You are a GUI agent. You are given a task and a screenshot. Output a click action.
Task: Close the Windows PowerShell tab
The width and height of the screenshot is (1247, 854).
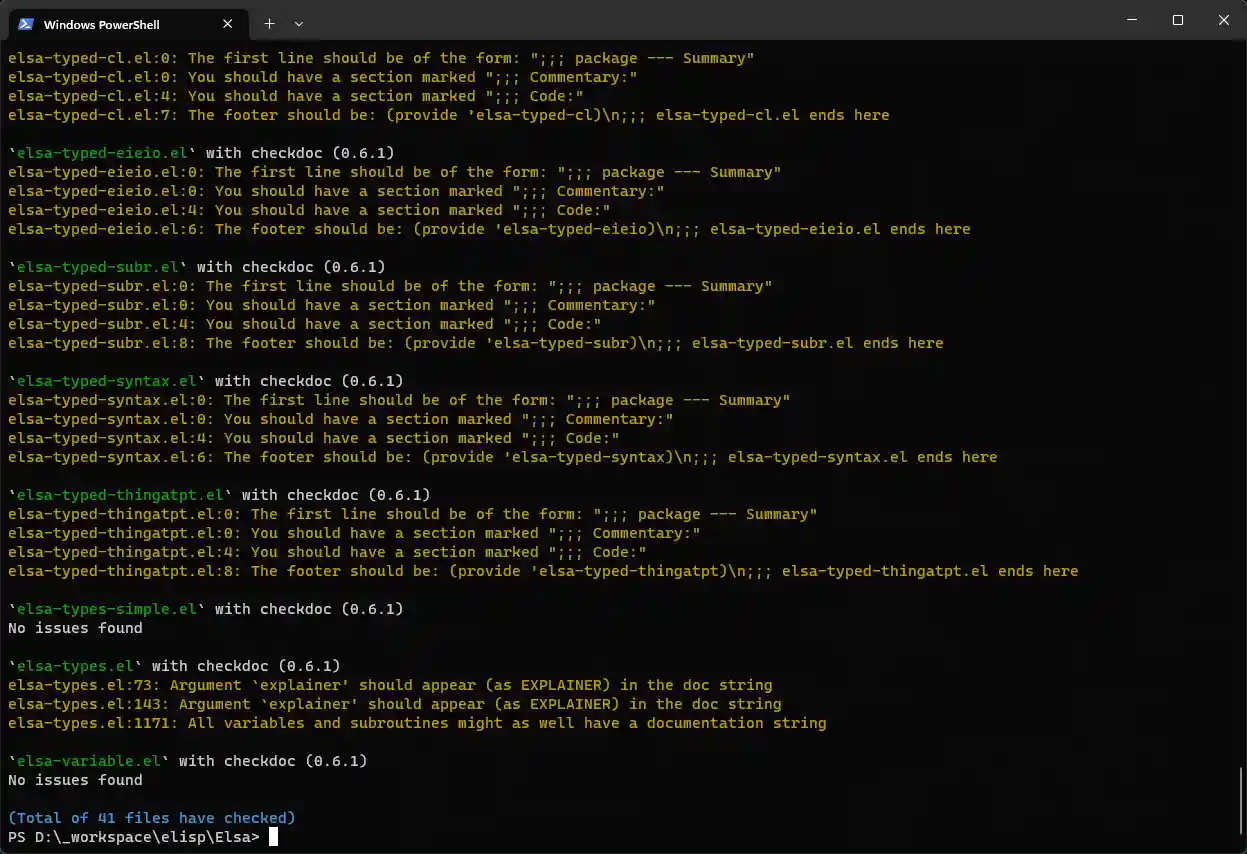[228, 24]
